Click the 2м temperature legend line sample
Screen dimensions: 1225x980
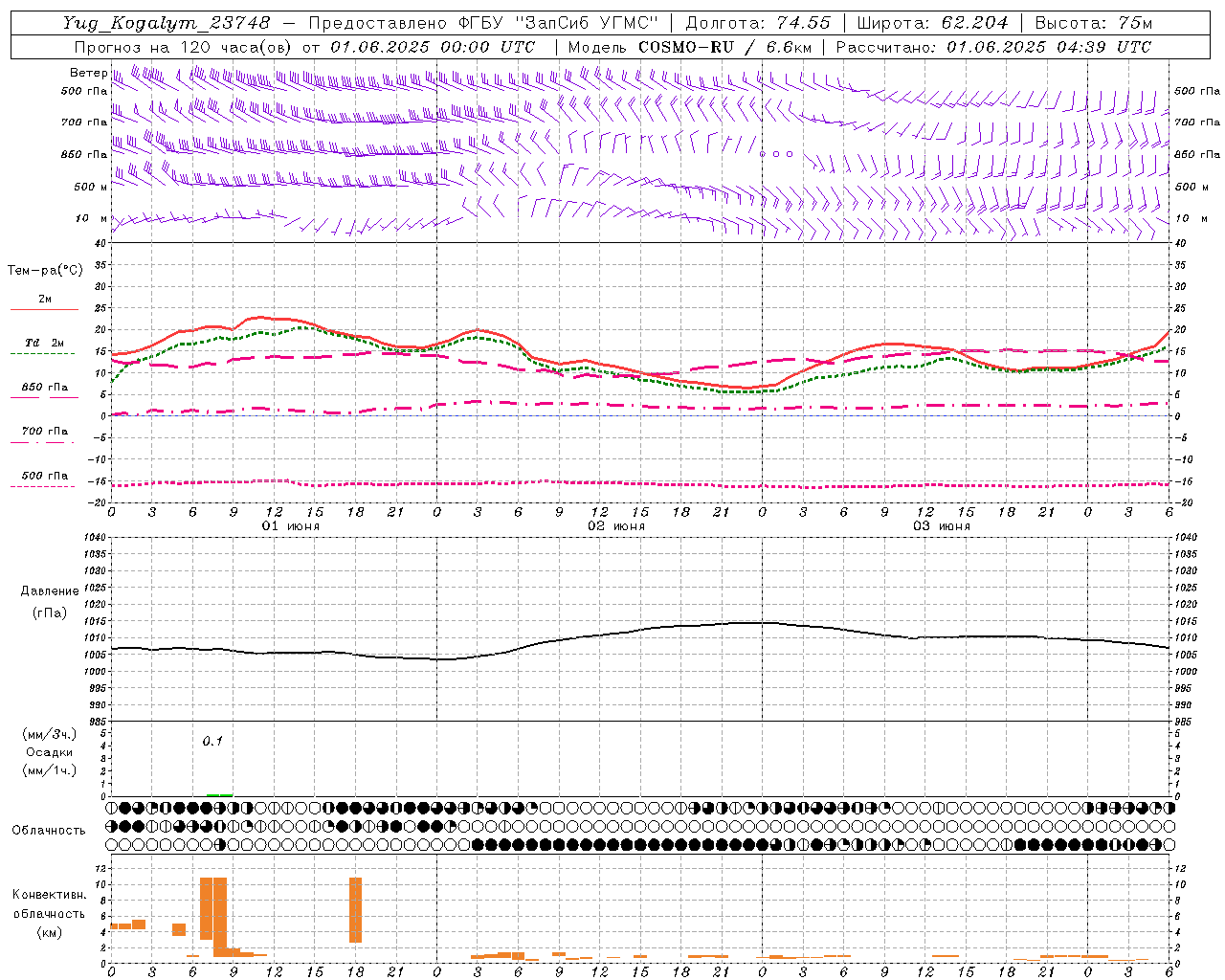(44, 309)
